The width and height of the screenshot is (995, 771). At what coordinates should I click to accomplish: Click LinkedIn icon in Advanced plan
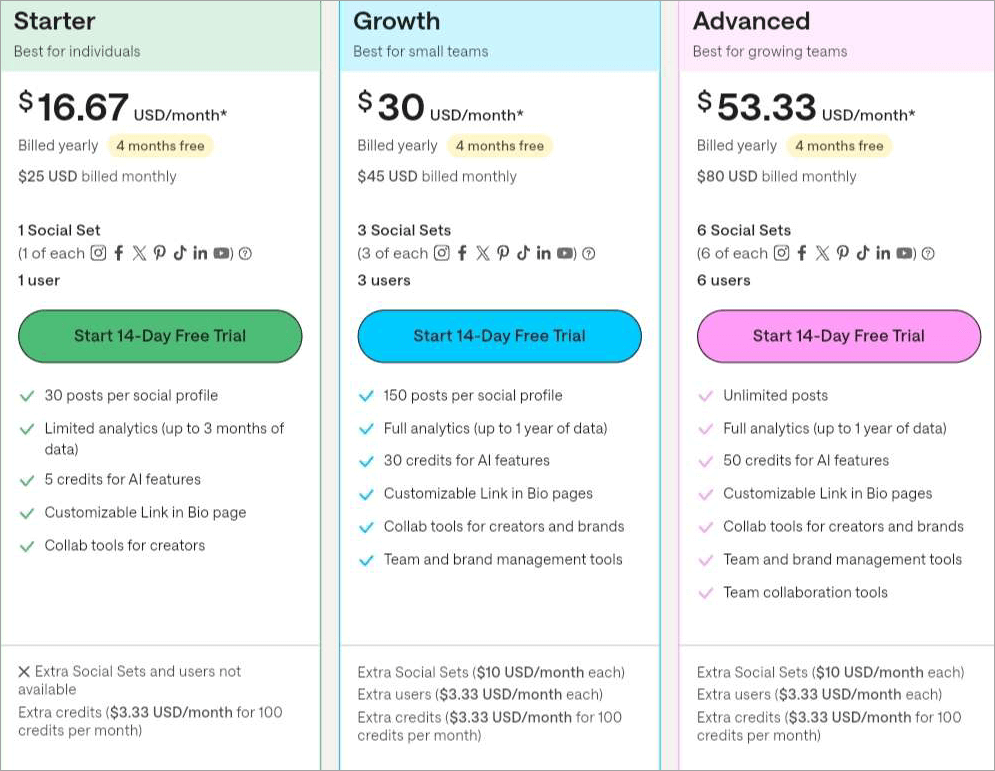pyautogui.click(x=883, y=253)
